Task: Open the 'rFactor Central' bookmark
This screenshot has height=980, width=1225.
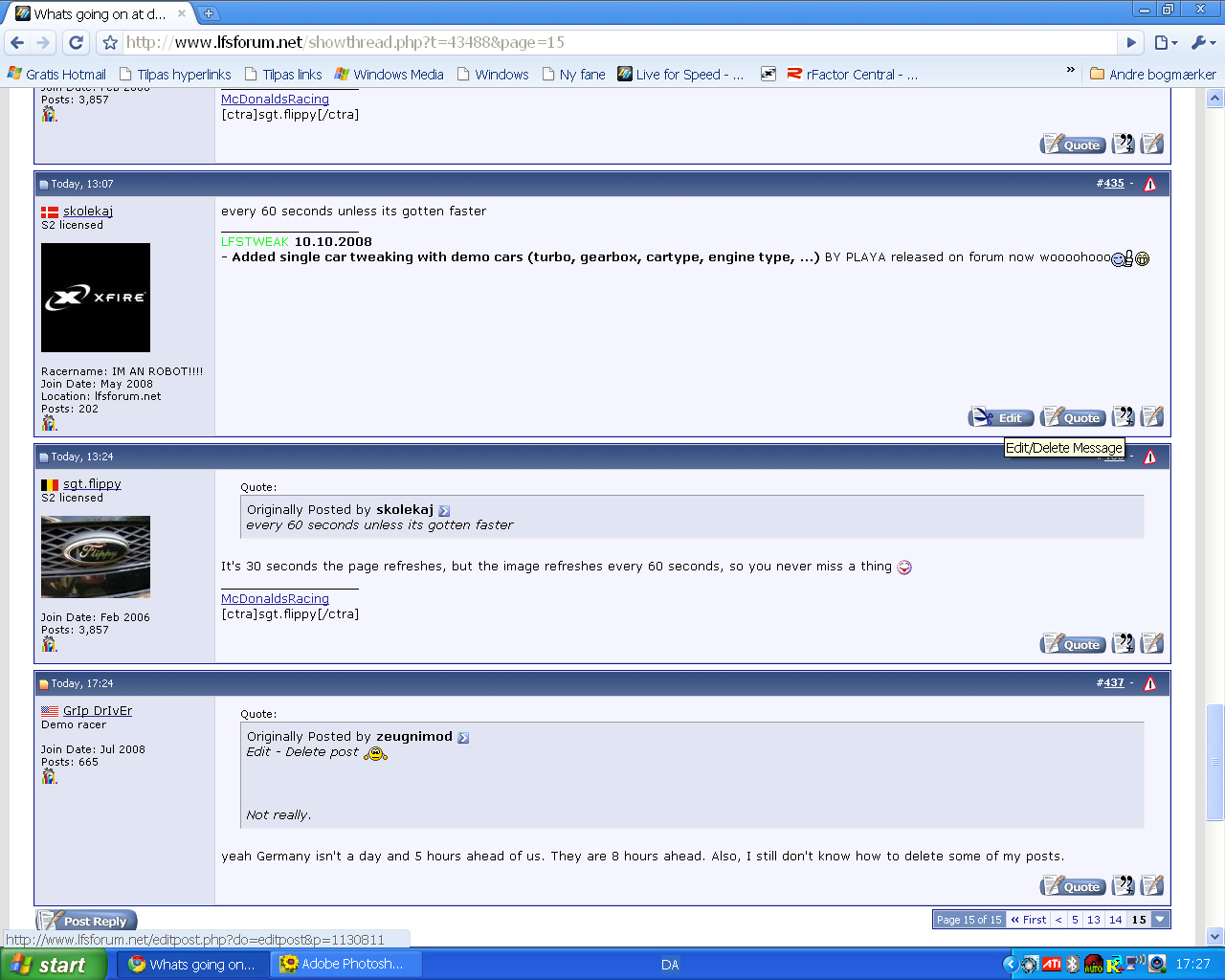Action: tap(853, 74)
